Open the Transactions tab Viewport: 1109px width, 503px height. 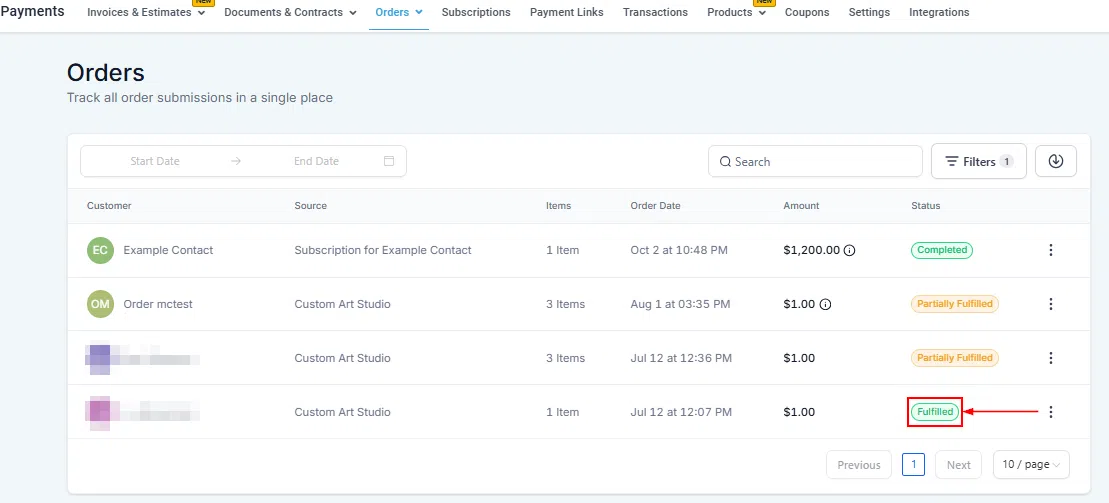coord(655,12)
